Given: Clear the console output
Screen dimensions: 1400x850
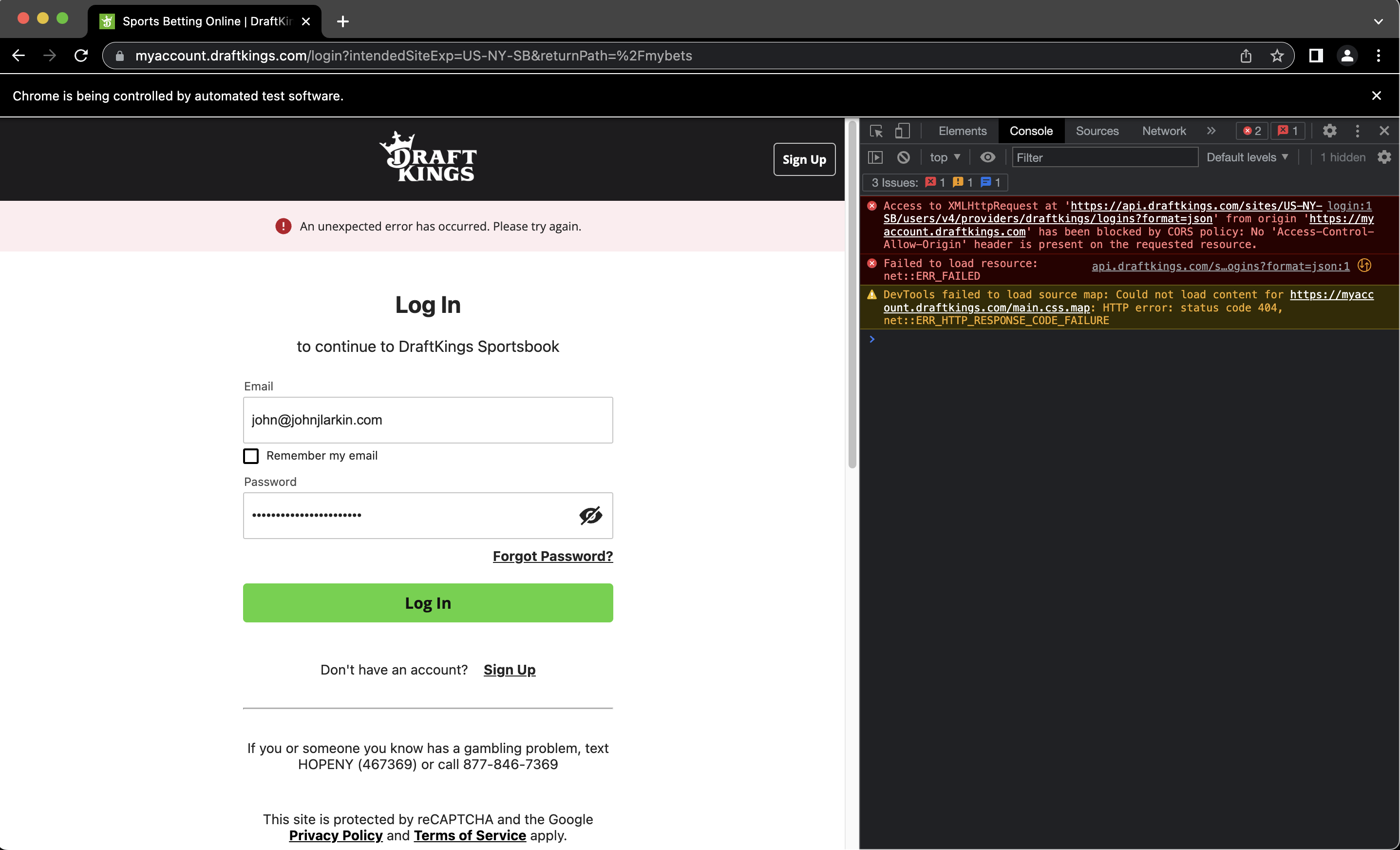Looking at the screenshot, I should point(904,157).
